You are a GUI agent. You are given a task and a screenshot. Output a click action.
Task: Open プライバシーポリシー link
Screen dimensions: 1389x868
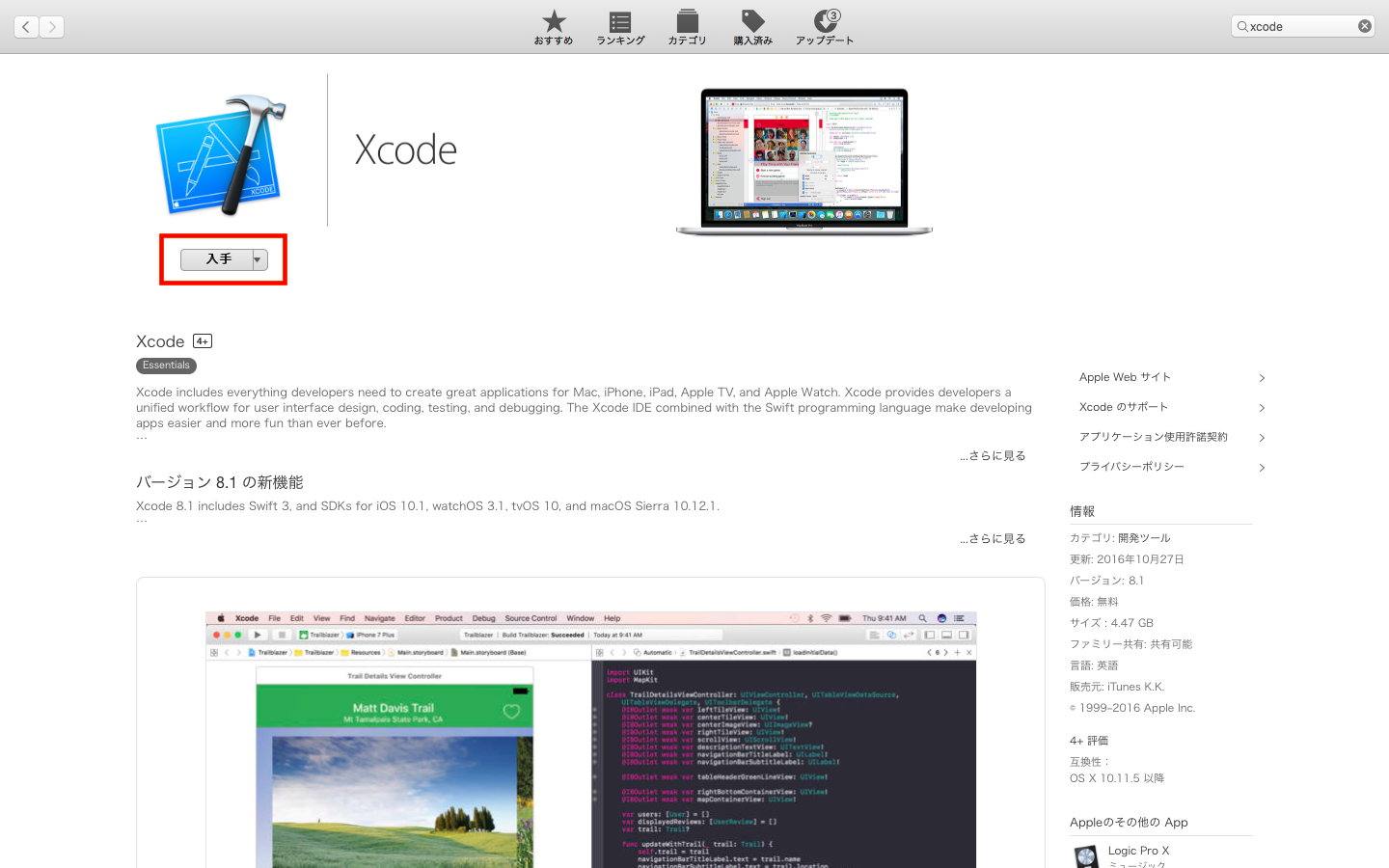pyautogui.click(x=1131, y=467)
